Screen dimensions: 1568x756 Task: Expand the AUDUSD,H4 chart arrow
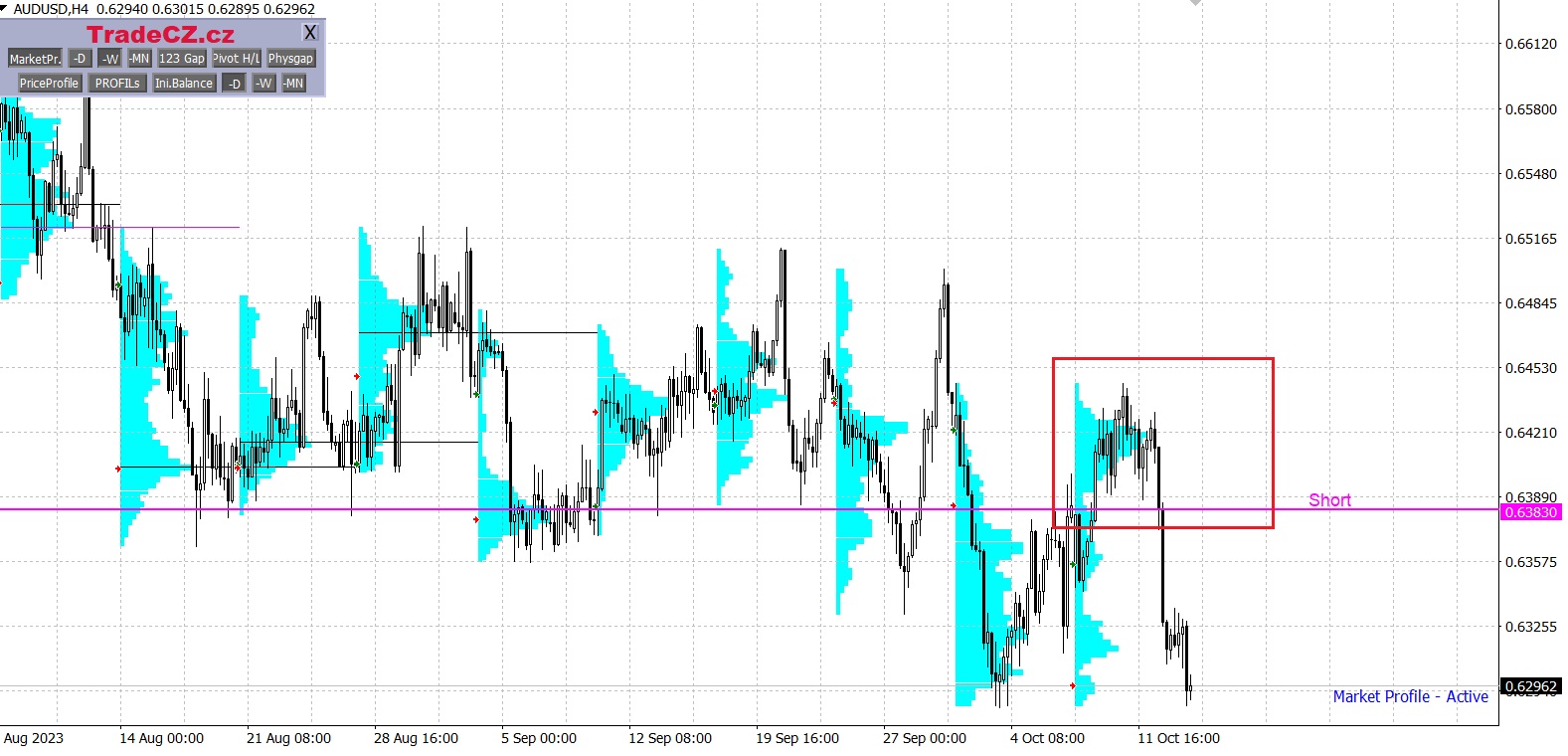(6, 8)
